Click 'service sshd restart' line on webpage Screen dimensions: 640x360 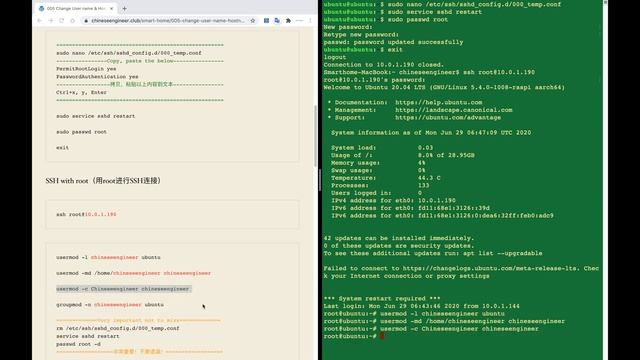pyautogui.click(x=88, y=336)
